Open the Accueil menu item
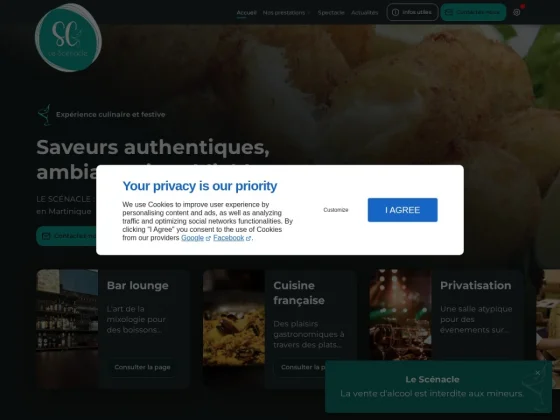This screenshot has width=560, height=420. [x=246, y=12]
